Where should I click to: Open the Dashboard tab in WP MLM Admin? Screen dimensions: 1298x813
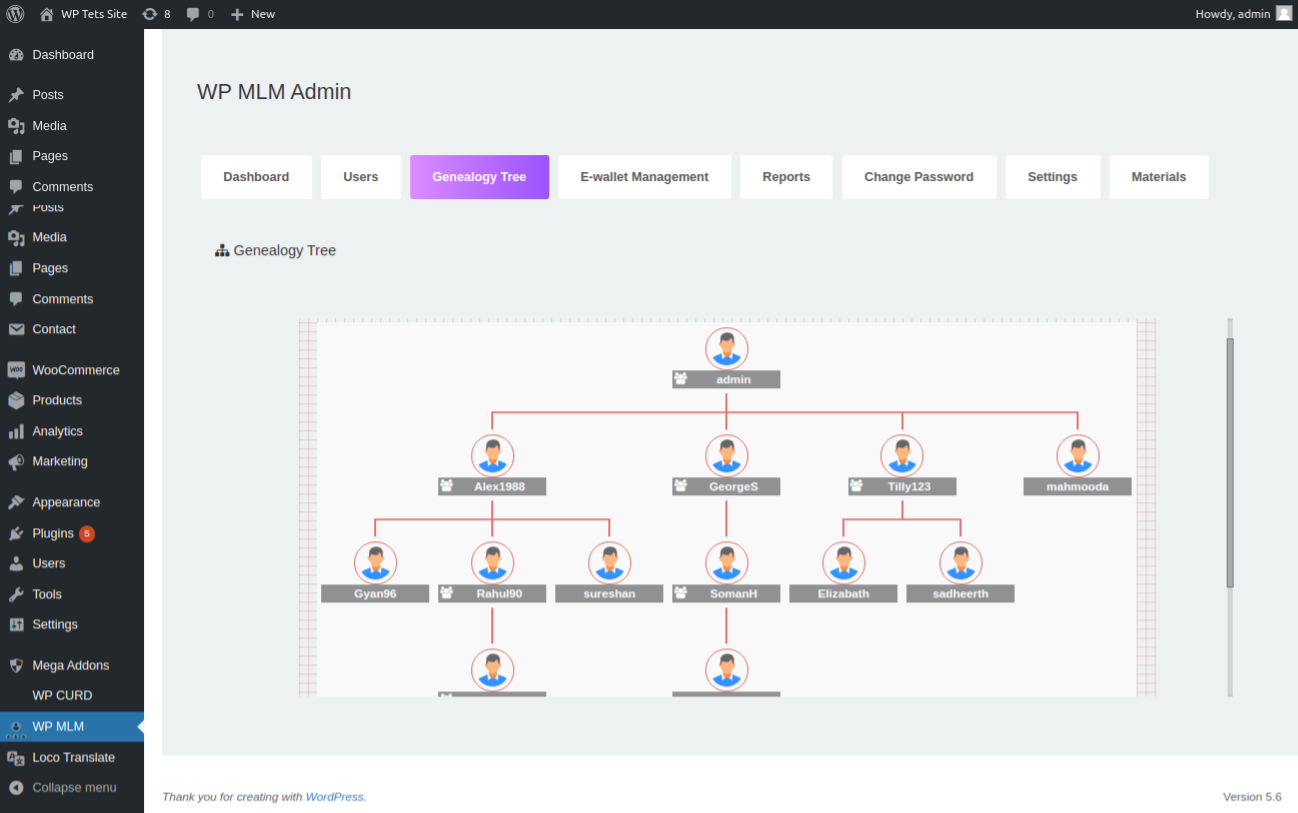click(x=256, y=177)
